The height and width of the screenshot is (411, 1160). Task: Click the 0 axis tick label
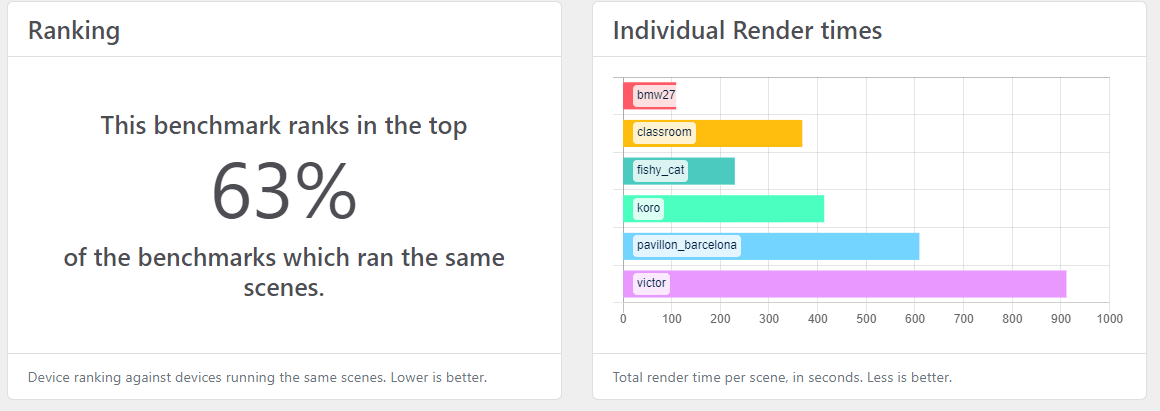point(623,319)
